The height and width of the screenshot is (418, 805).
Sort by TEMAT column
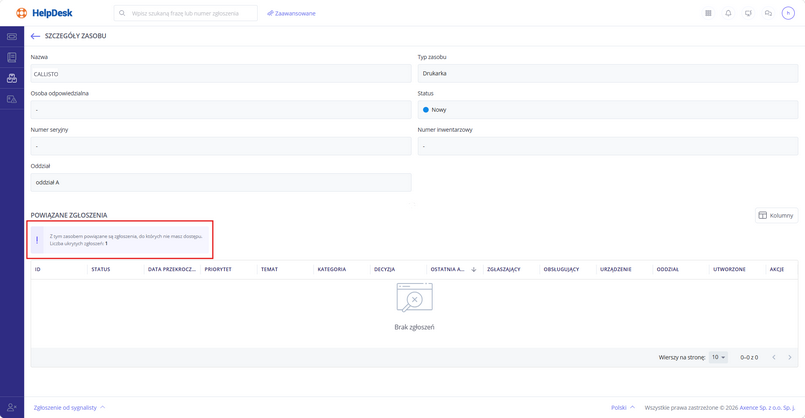pos(269,269)
